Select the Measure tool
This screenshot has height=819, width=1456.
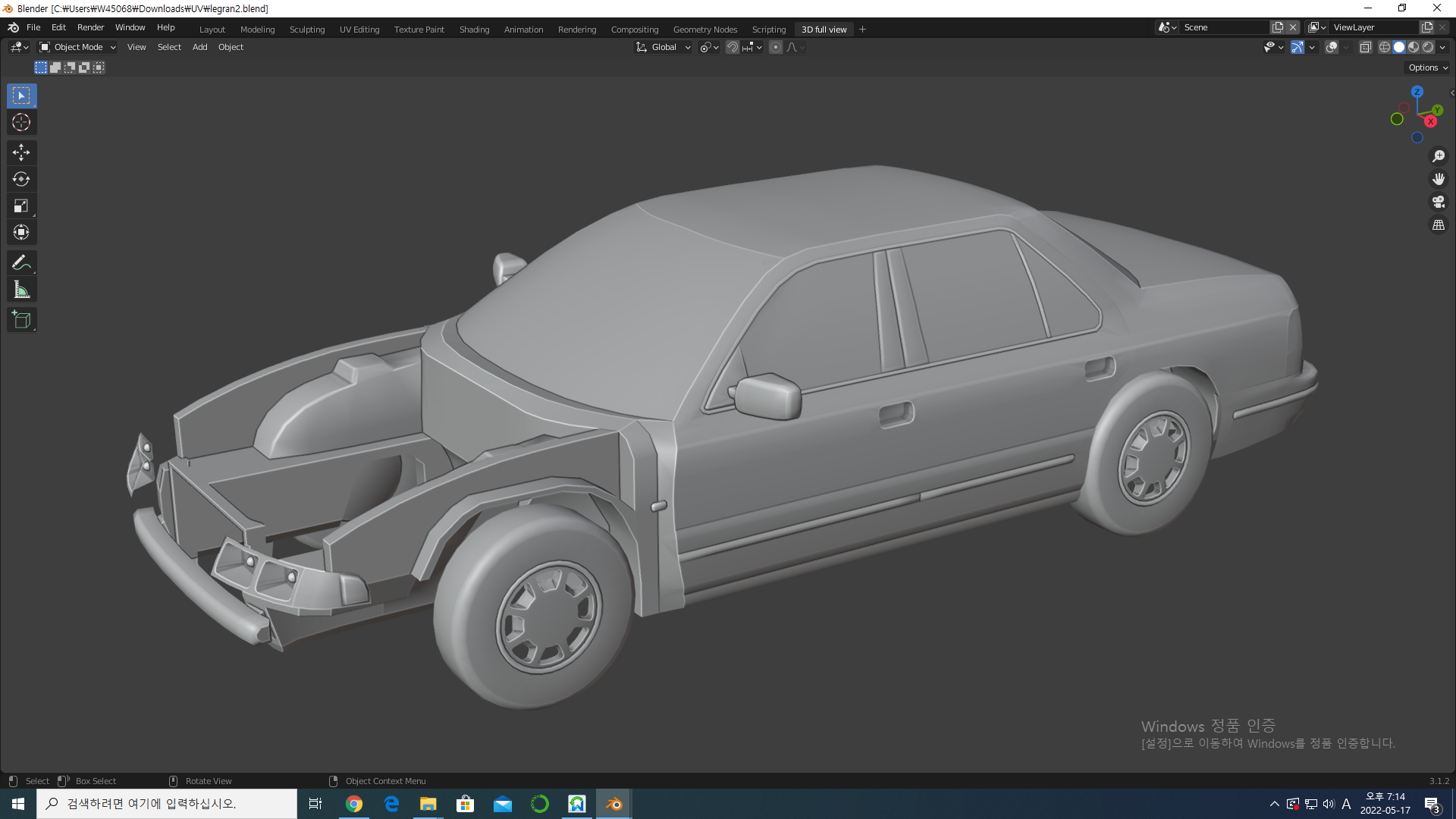21,290
